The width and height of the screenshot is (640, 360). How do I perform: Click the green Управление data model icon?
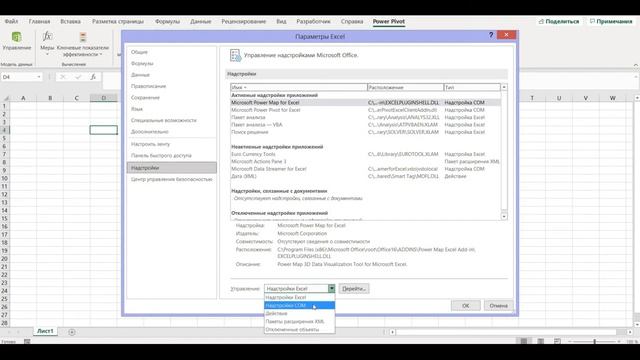tap(16, 37)
